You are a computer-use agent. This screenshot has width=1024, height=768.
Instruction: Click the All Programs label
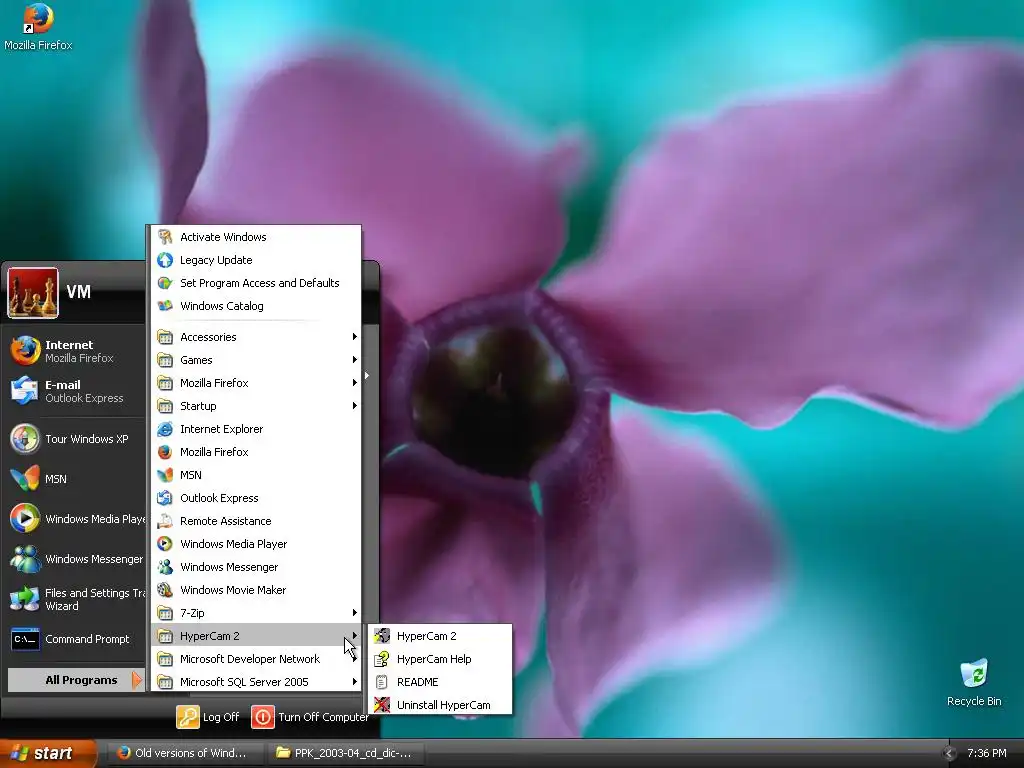point(81,680)
